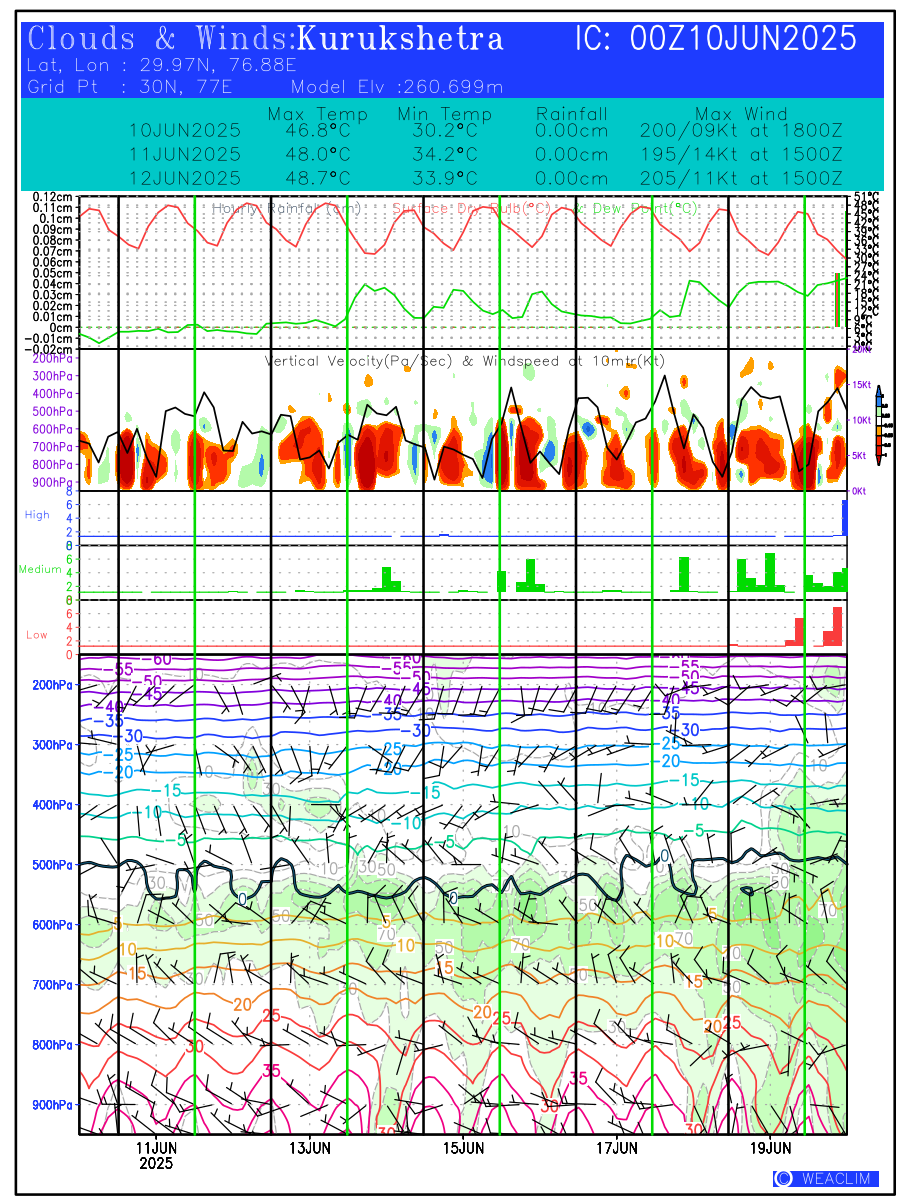The width and height of the screenshot is (900, 1200).
Task: Click the 'High' cloud panel label
Action: click(x=37, y=514)
